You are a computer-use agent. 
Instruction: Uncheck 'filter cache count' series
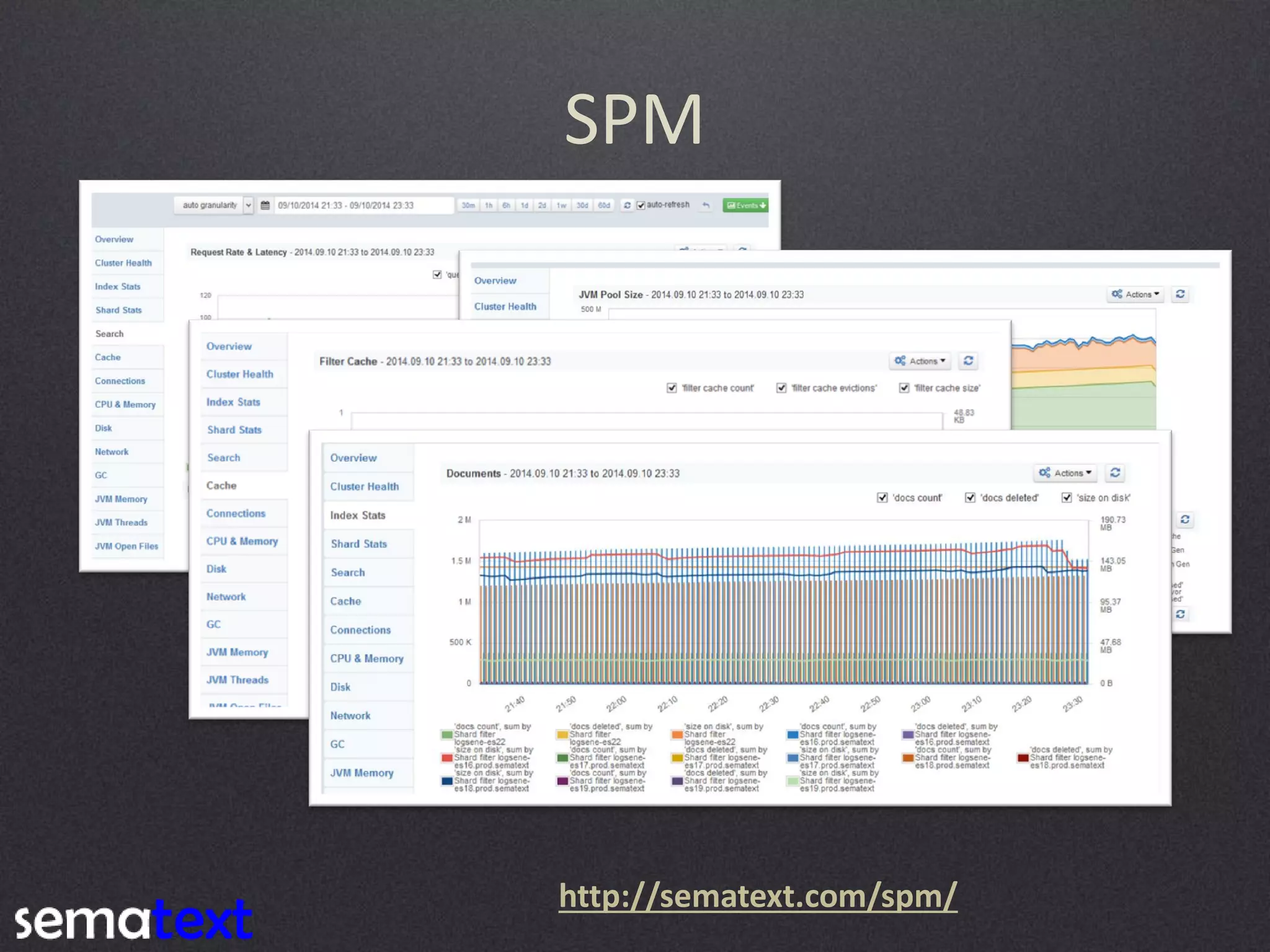(x=672, y=388)
